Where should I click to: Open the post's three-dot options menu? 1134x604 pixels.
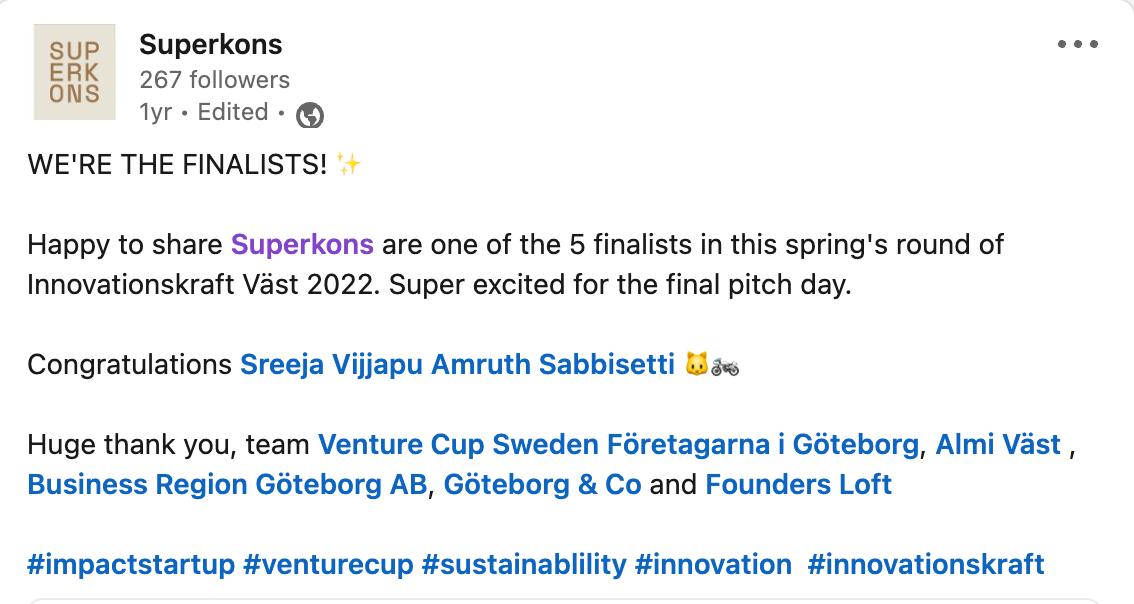(x=1077, y=45)
